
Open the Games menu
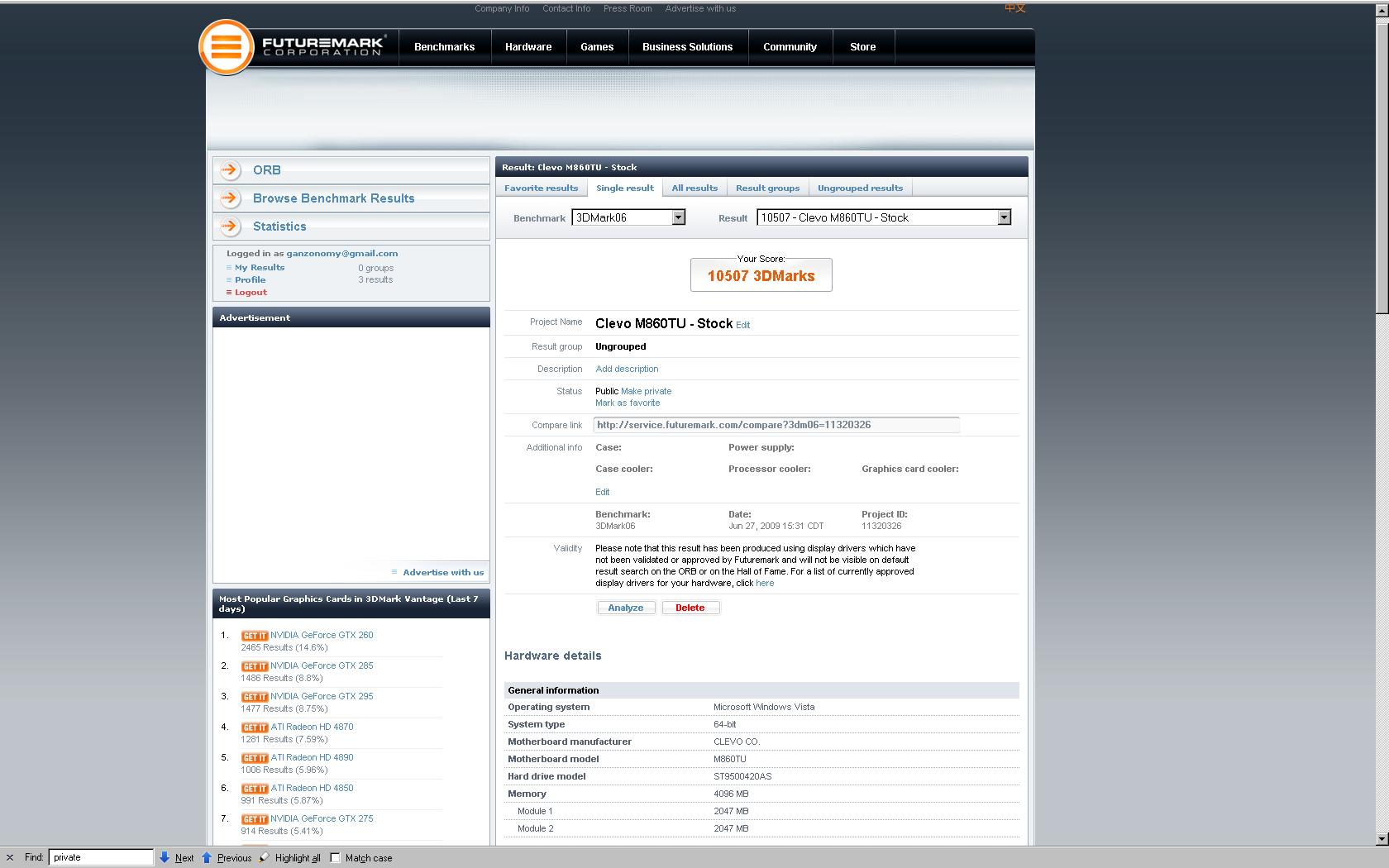pos(597,47)
